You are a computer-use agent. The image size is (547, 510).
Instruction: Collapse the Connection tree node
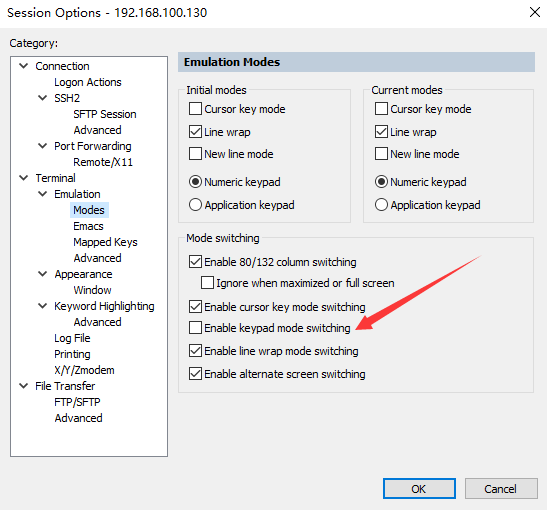coord(23,66)
